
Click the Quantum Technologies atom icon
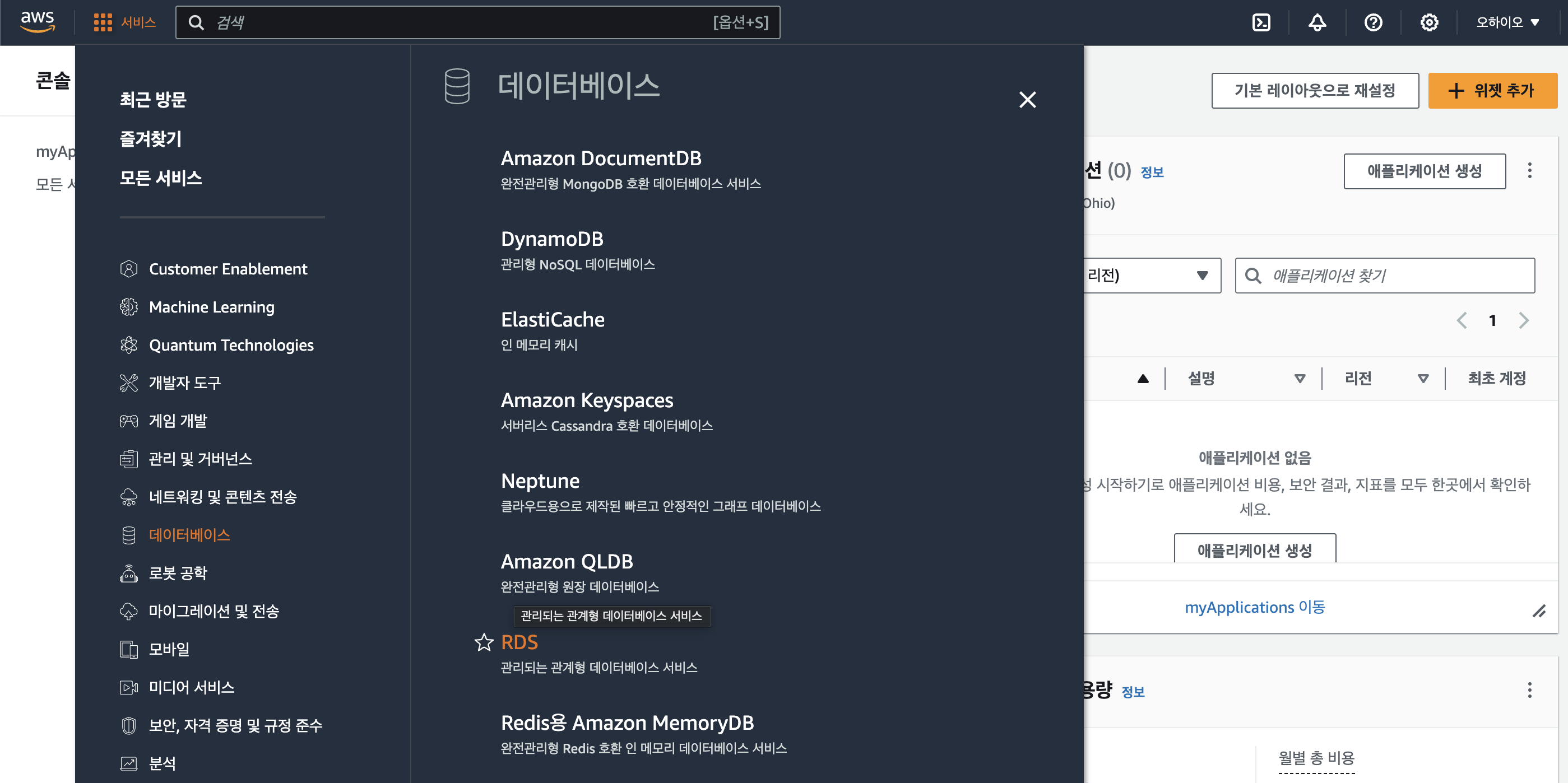click(128, 345)
